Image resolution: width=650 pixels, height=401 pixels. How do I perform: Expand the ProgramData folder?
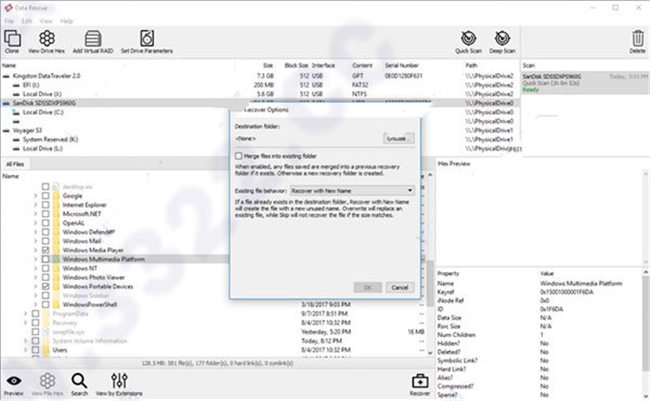pyautogui.click(x=26, y=314)
